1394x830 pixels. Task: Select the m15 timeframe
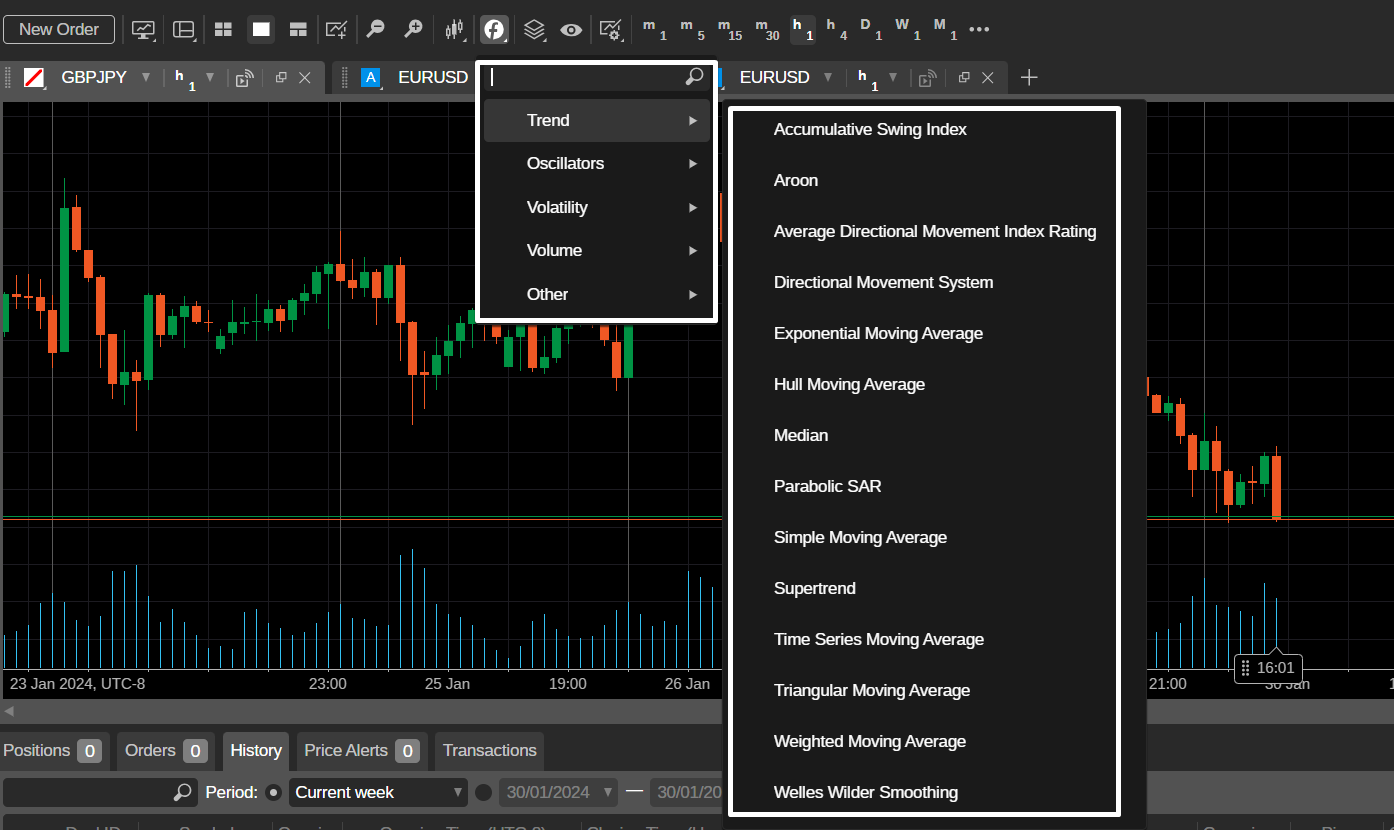pos(730,29)
